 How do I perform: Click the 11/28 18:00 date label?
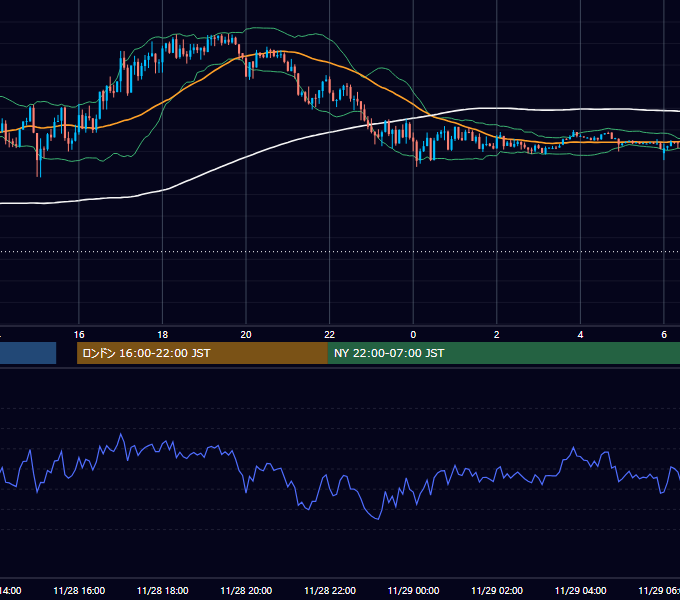(x=163, y=591)
